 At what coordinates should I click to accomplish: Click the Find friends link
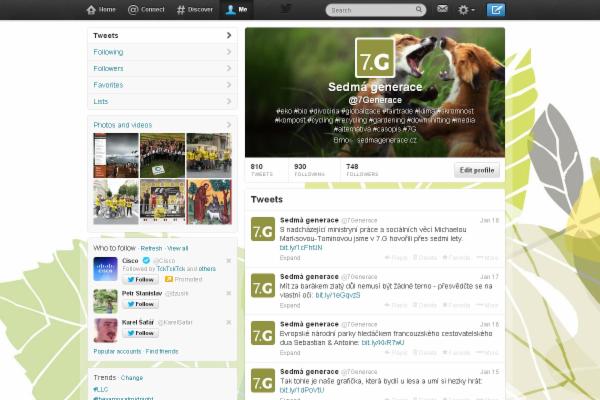pos(162,351)
